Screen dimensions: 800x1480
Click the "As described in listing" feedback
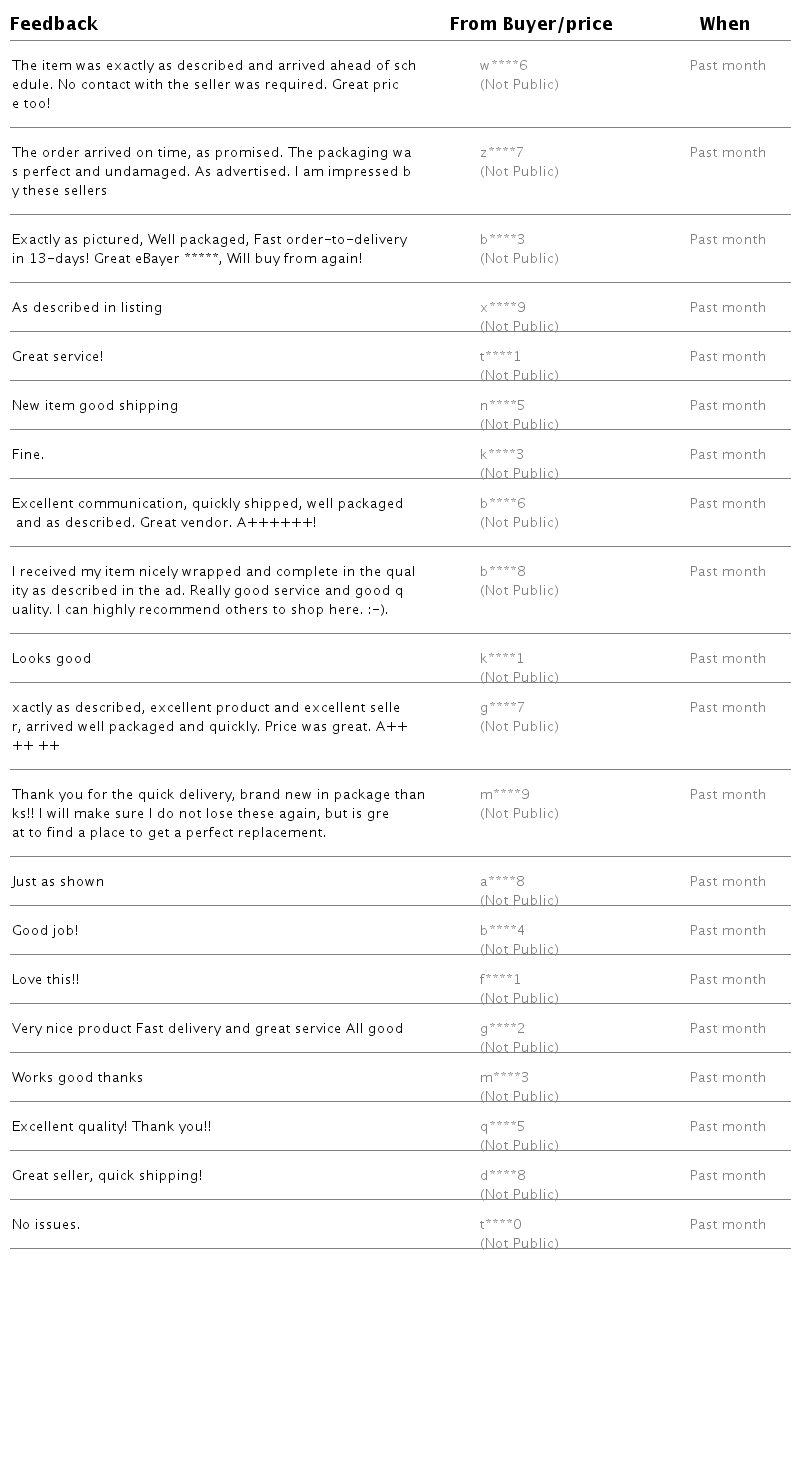point(87,308)
